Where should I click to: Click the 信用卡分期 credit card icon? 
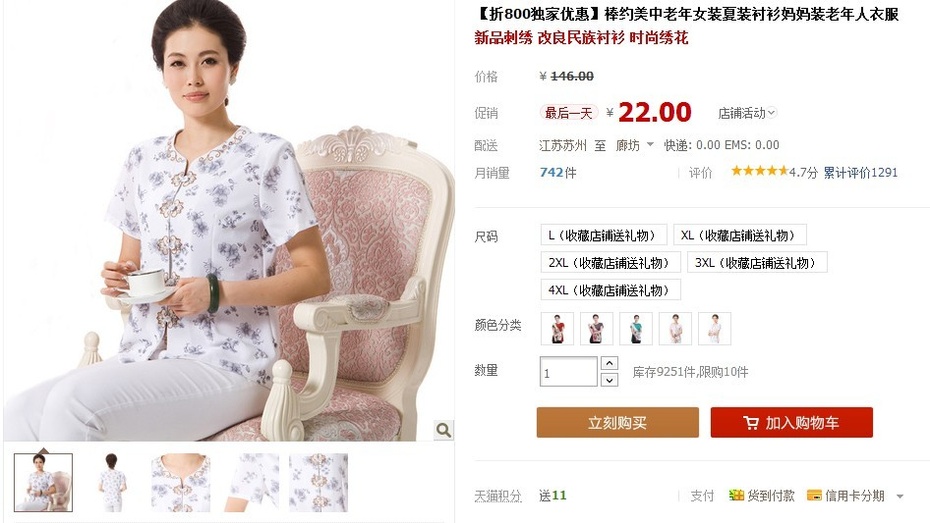point(814,495)
